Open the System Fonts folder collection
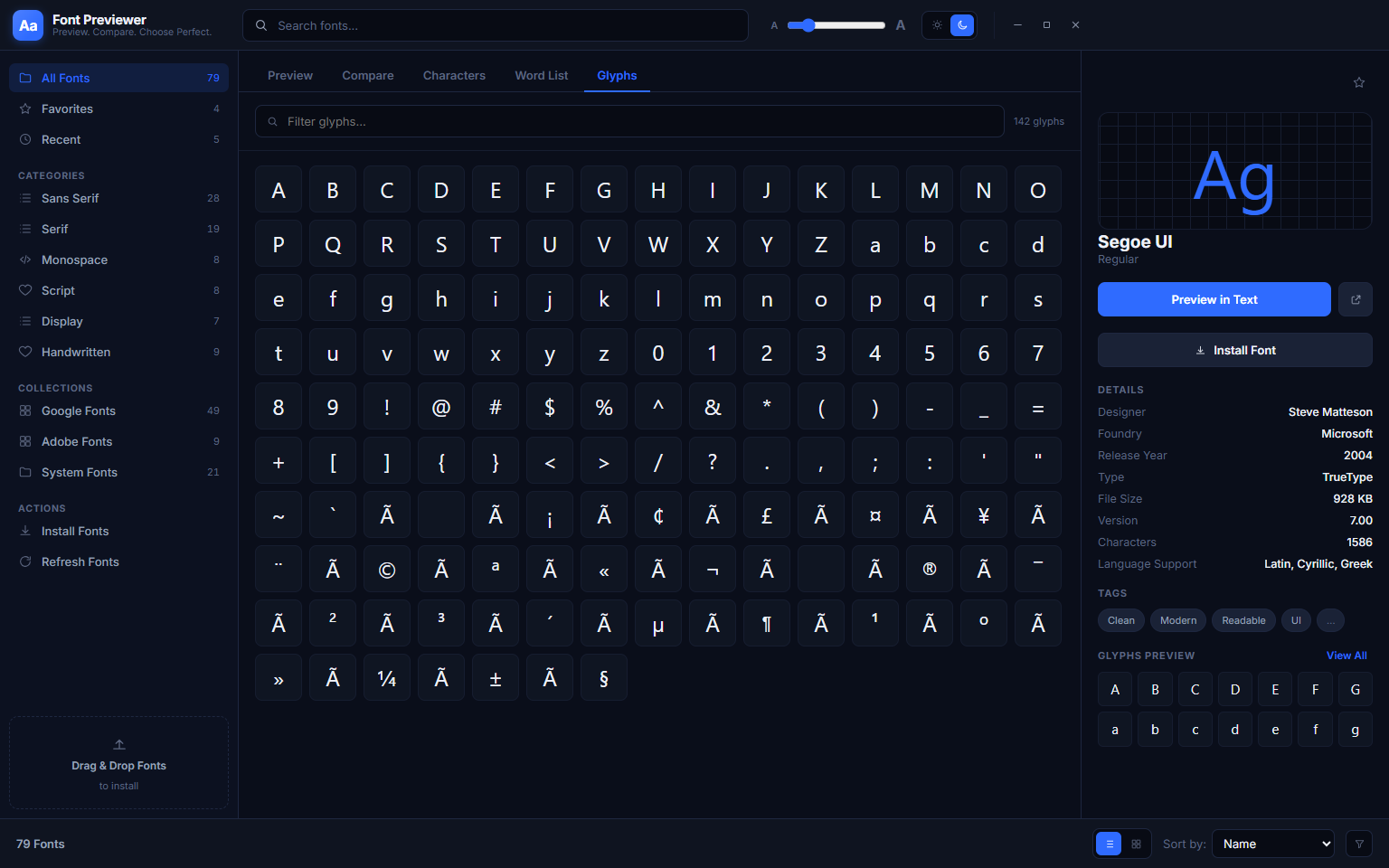Image resolution: width=1389 pixels, height=868 pixels. tap(118, 472)
